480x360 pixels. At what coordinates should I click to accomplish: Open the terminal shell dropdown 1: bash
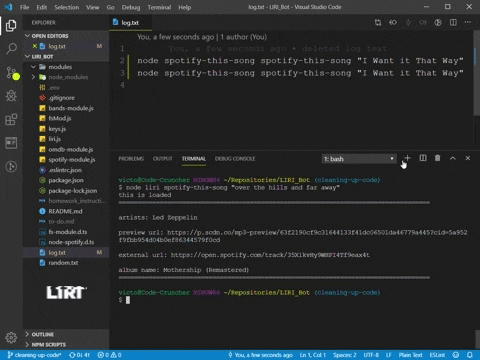click(359, 159)
